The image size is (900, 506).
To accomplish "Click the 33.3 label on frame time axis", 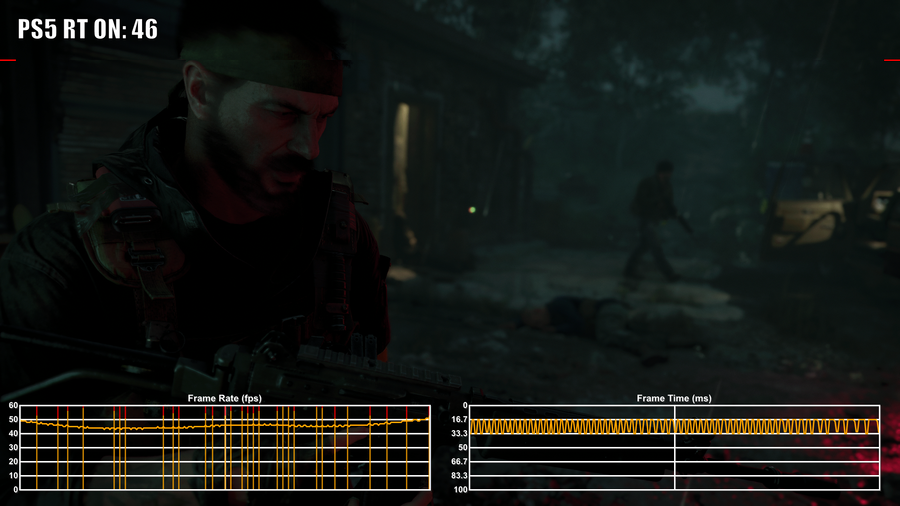I will [x=457, y=433].
